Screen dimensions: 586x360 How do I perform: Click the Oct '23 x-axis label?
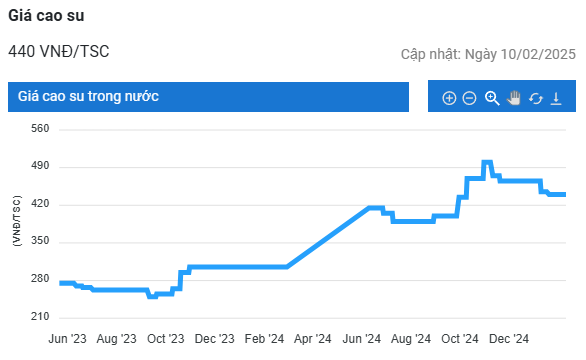tap(166, 339)
